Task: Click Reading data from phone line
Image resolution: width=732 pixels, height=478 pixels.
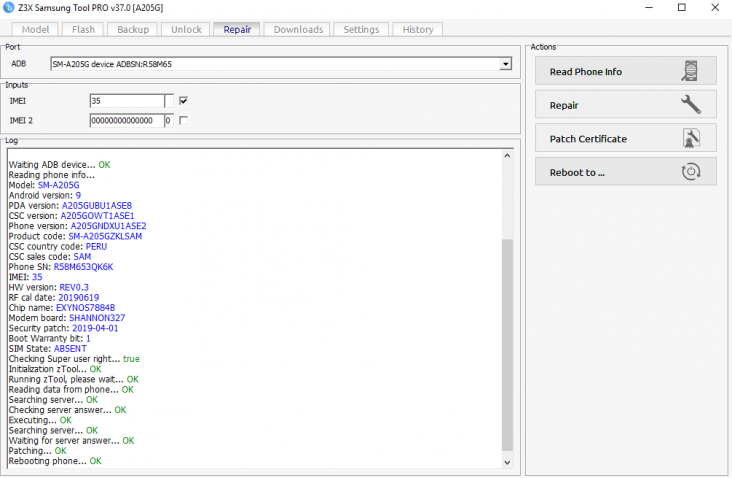Action: click(71, 390)
